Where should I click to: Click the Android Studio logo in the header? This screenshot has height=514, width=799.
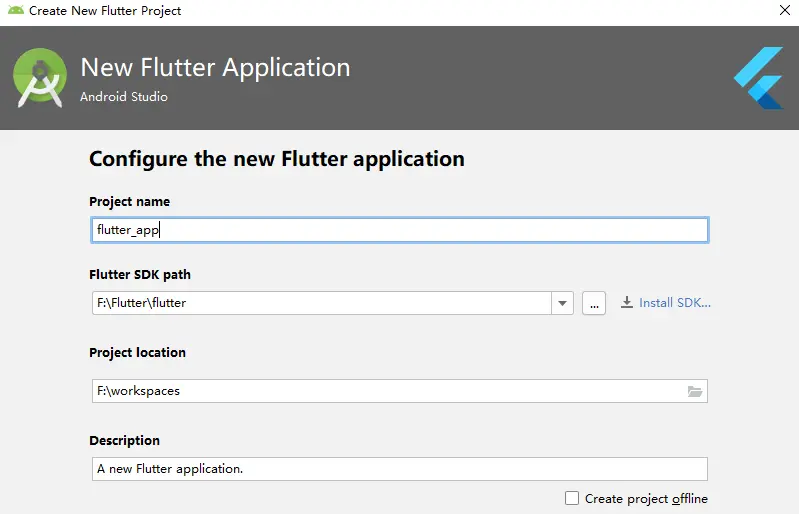tap(40, 78)
